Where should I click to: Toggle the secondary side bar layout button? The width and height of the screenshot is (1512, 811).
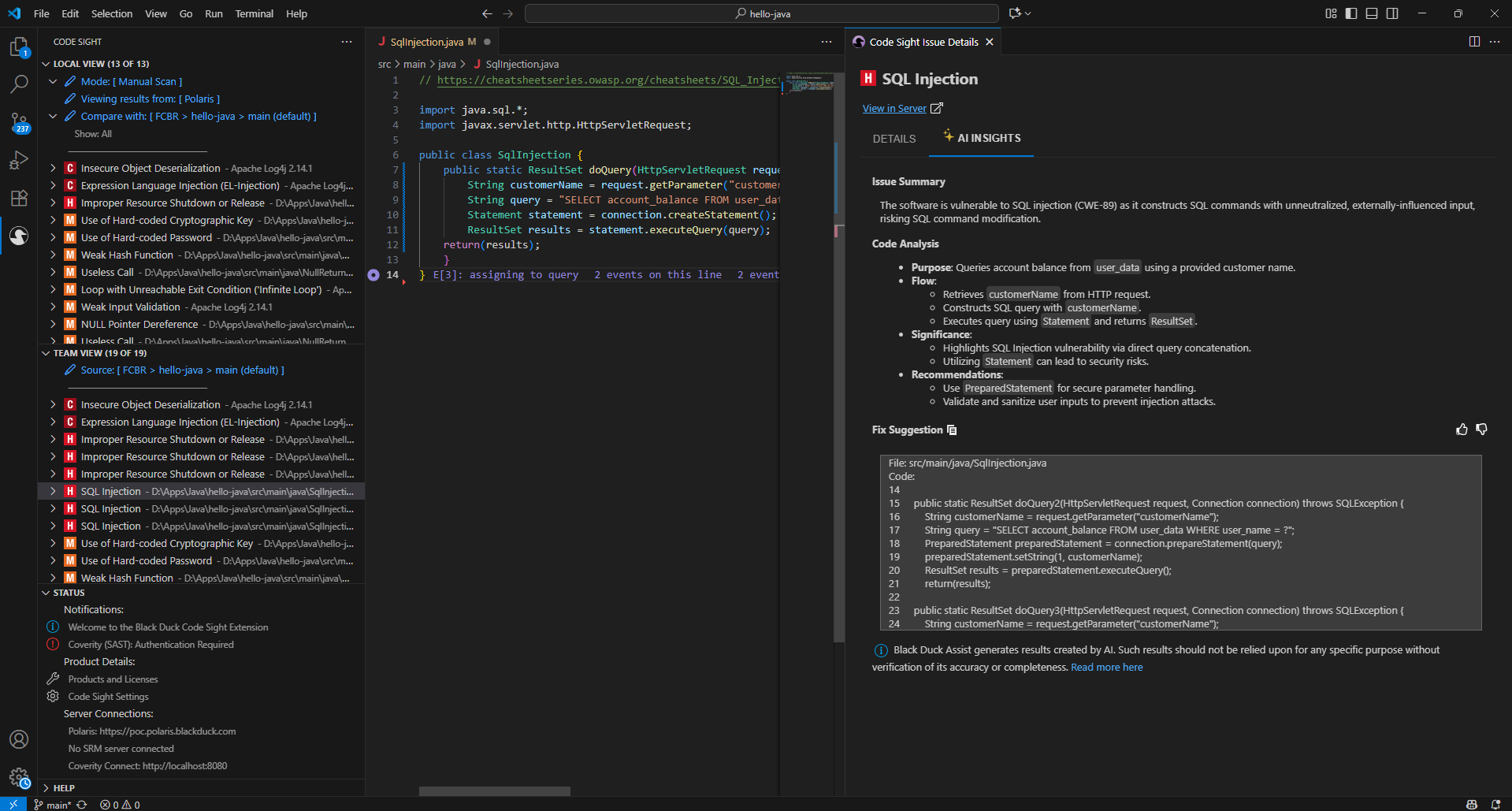point(1392,13)
